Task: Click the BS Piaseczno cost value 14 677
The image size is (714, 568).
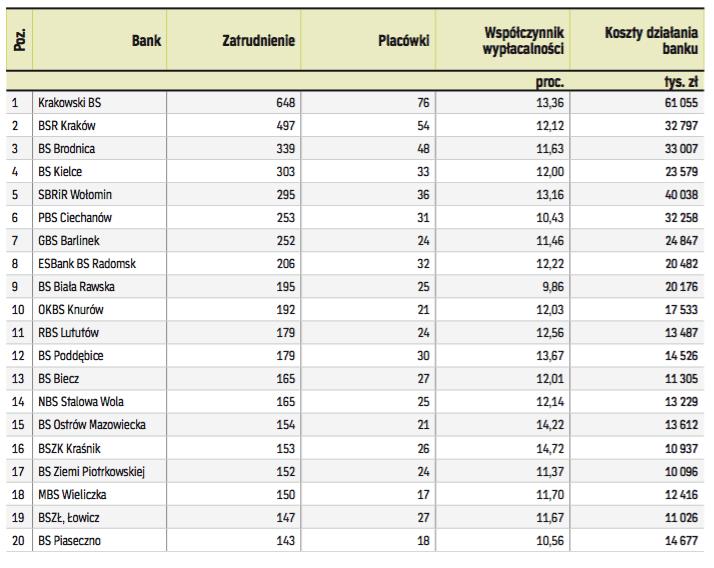Action: click(676, 541)
